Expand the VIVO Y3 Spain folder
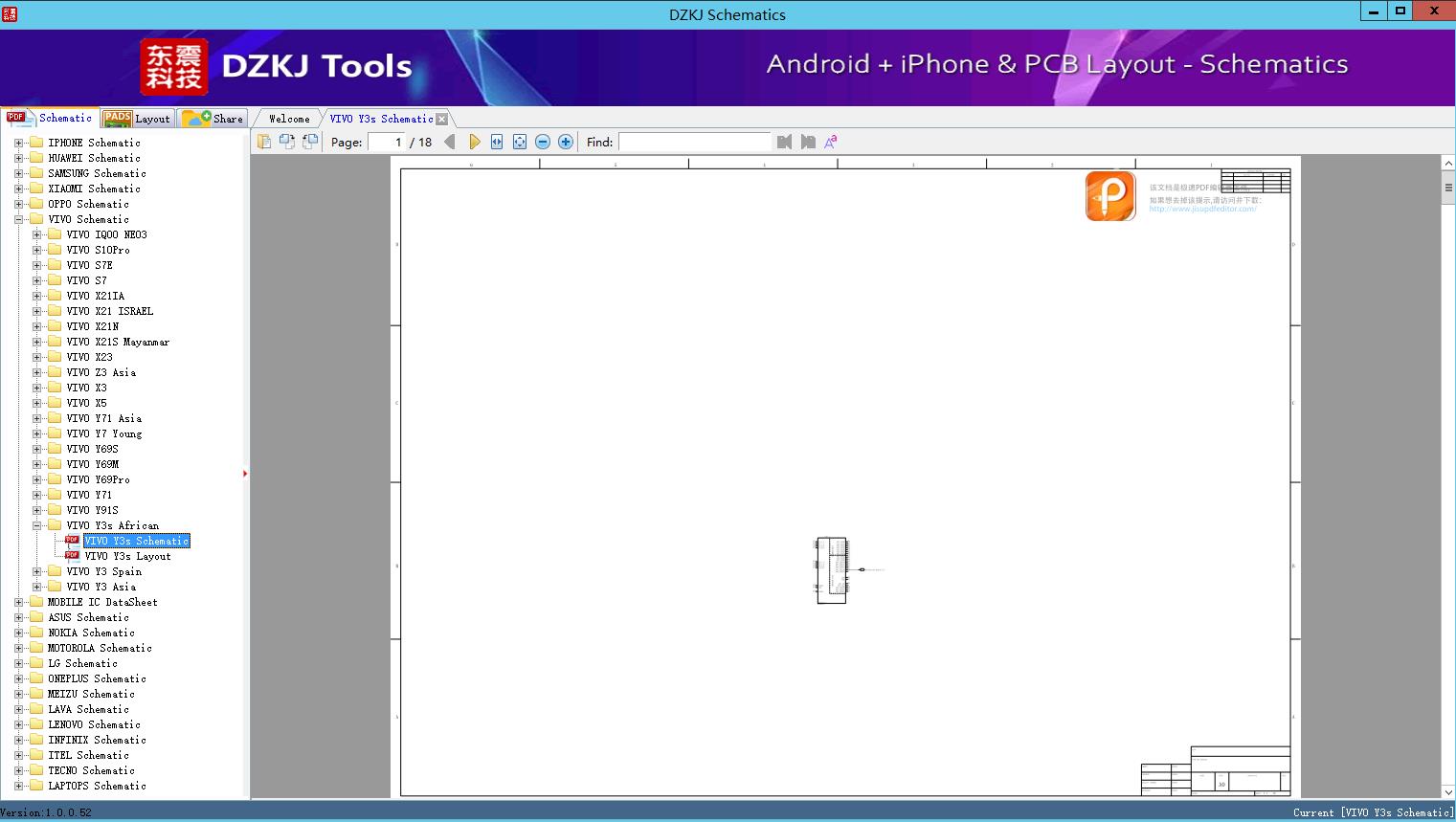The image size is (1456, 822). click(x=36, y=571)
